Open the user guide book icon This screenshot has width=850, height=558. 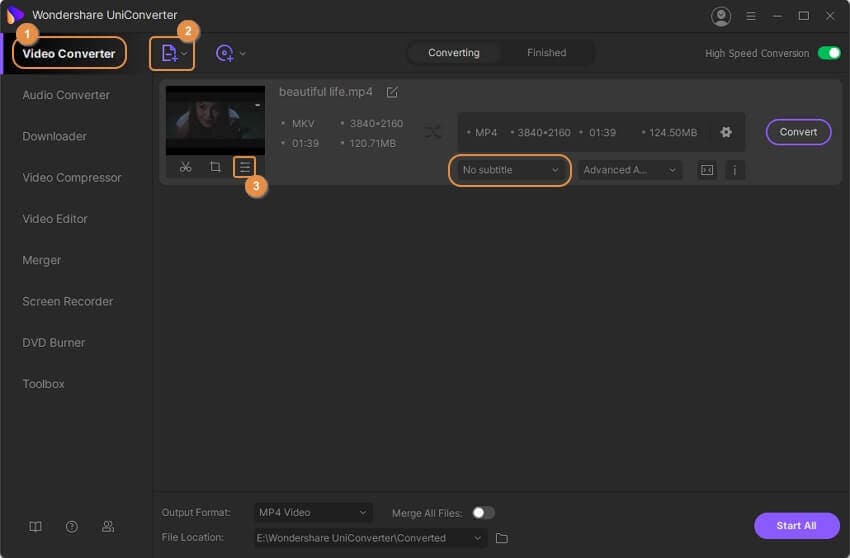click(35, 527)
